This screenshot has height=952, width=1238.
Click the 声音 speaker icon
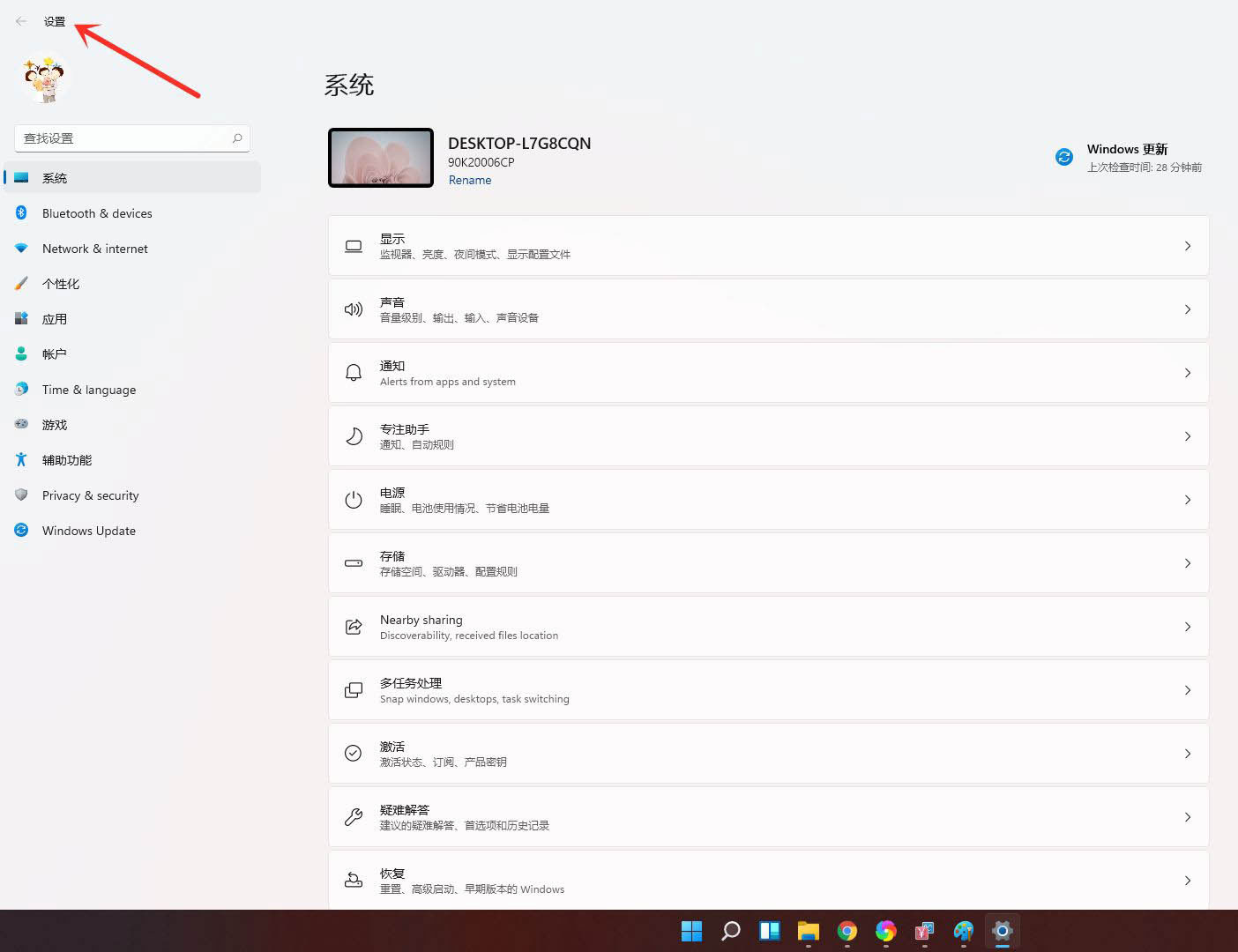tap(353, 309)
